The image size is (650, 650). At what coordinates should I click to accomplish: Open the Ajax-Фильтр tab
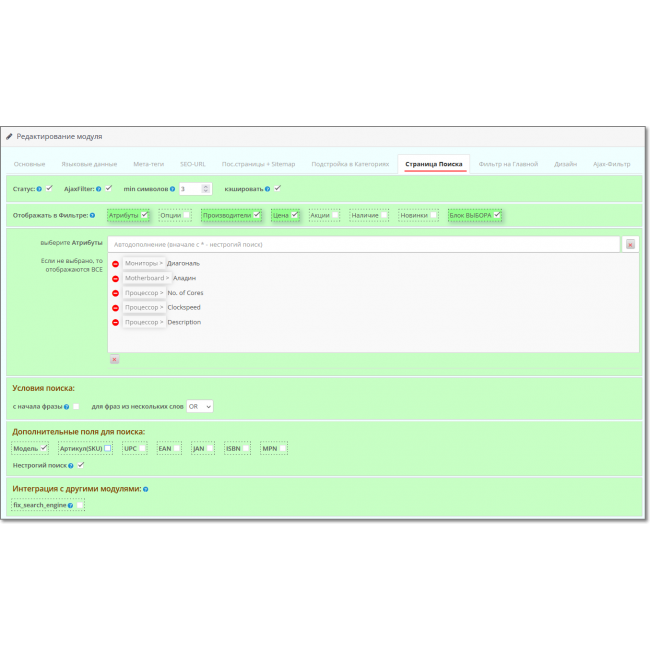pos(611,164)
